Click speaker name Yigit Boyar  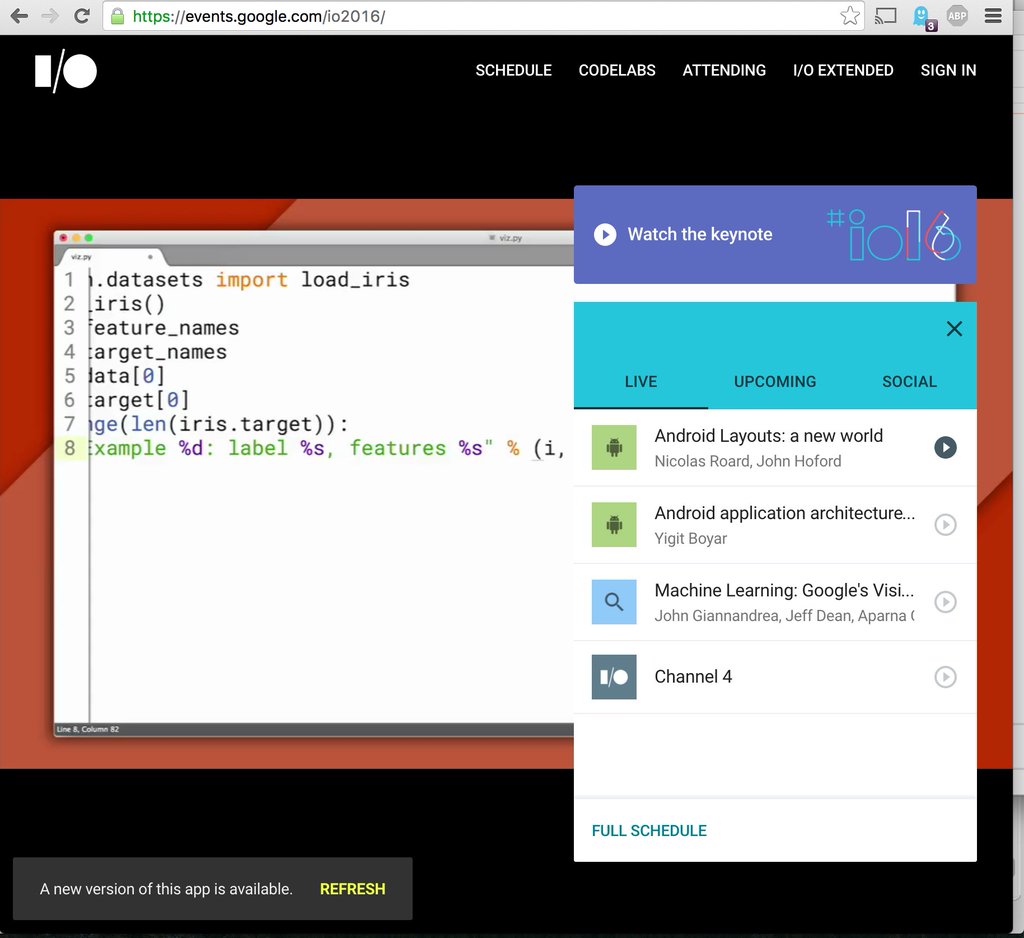pos(690,538)
